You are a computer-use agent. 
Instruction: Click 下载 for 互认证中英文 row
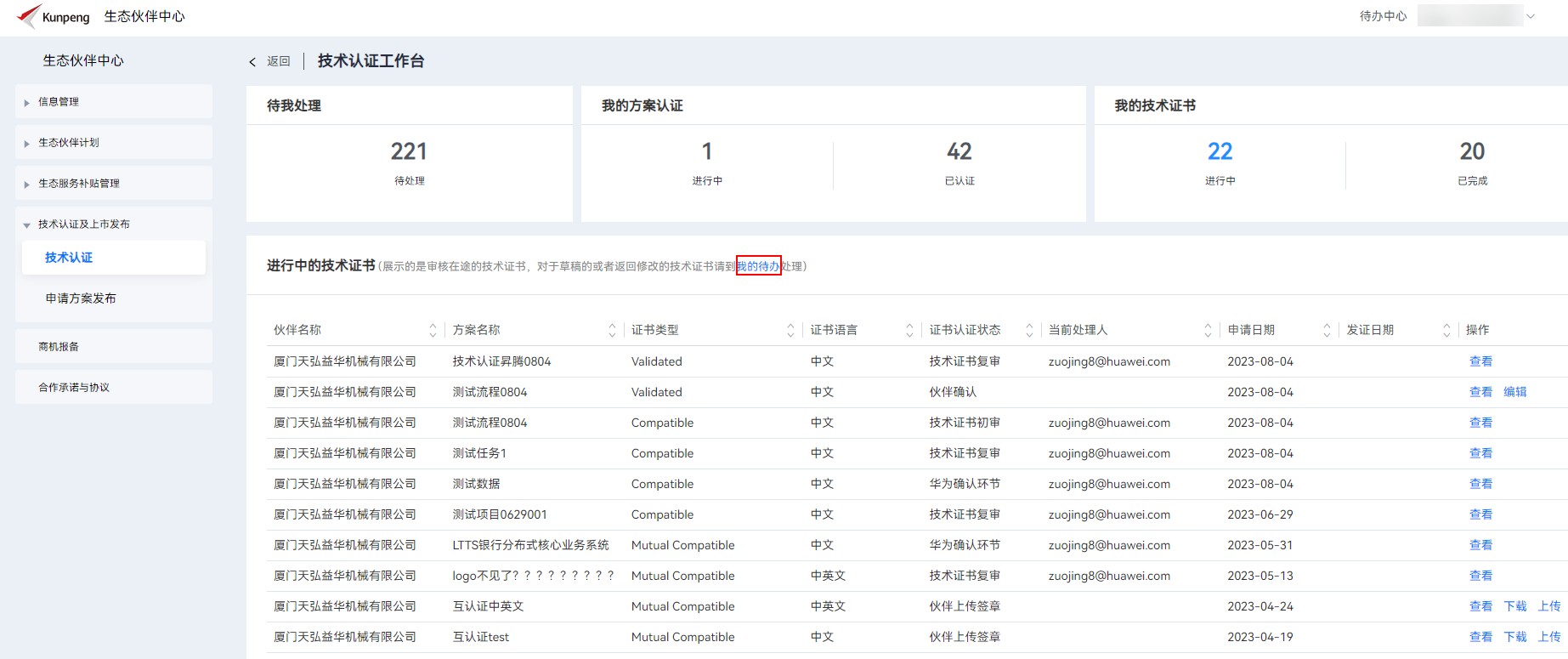tap(1515, 606)
